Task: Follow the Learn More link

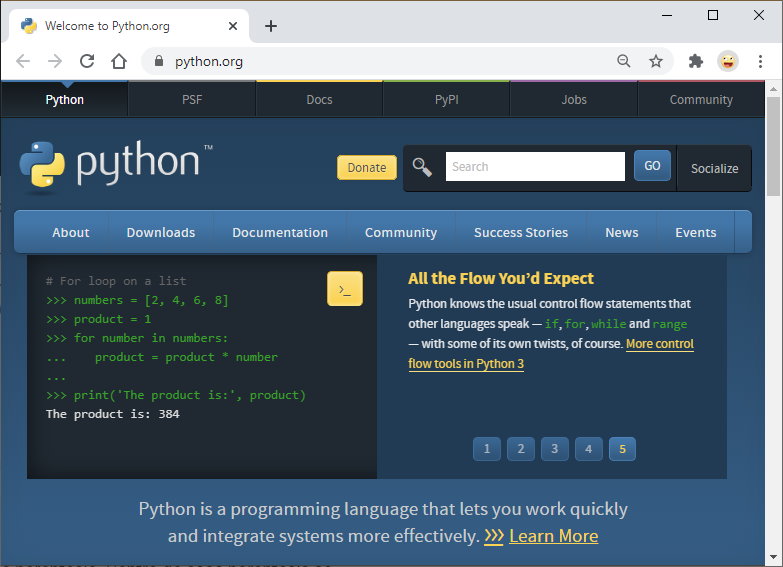Action: (553, 536)
